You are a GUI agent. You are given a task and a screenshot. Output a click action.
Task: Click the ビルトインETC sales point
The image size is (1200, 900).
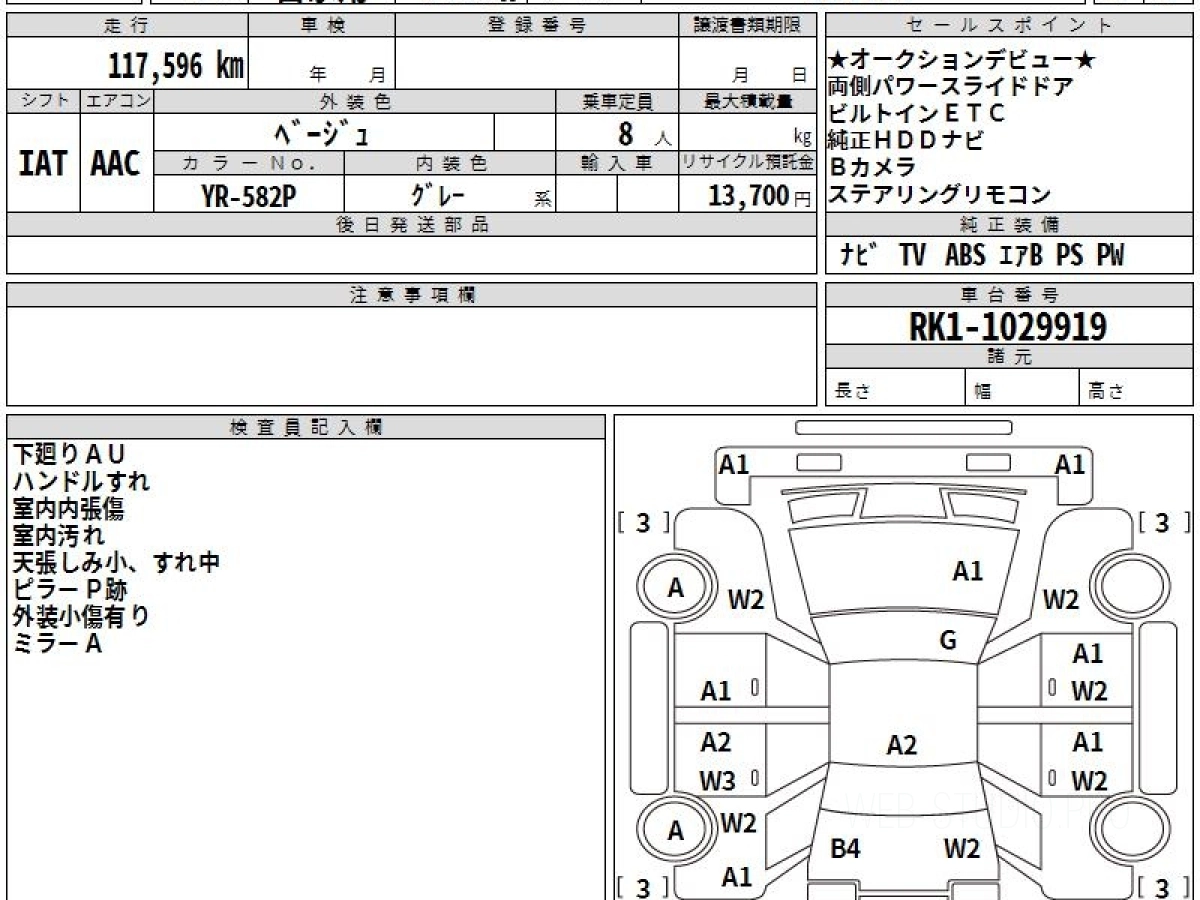[x=916, y=113]
